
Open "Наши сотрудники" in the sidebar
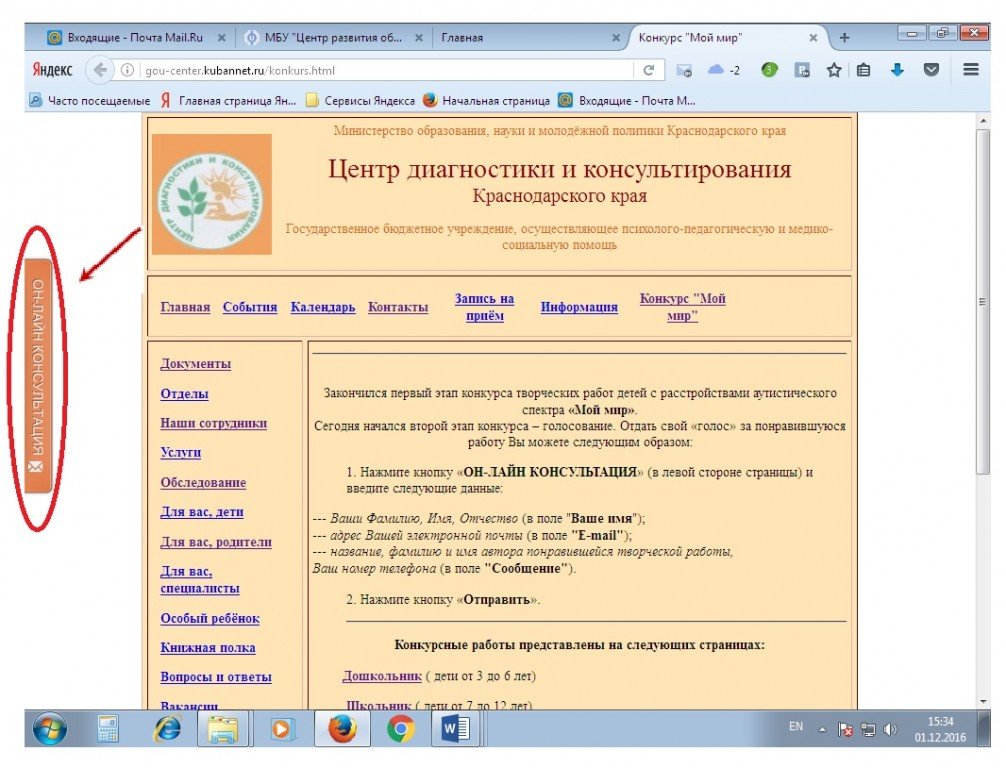(x=213, y=423)
